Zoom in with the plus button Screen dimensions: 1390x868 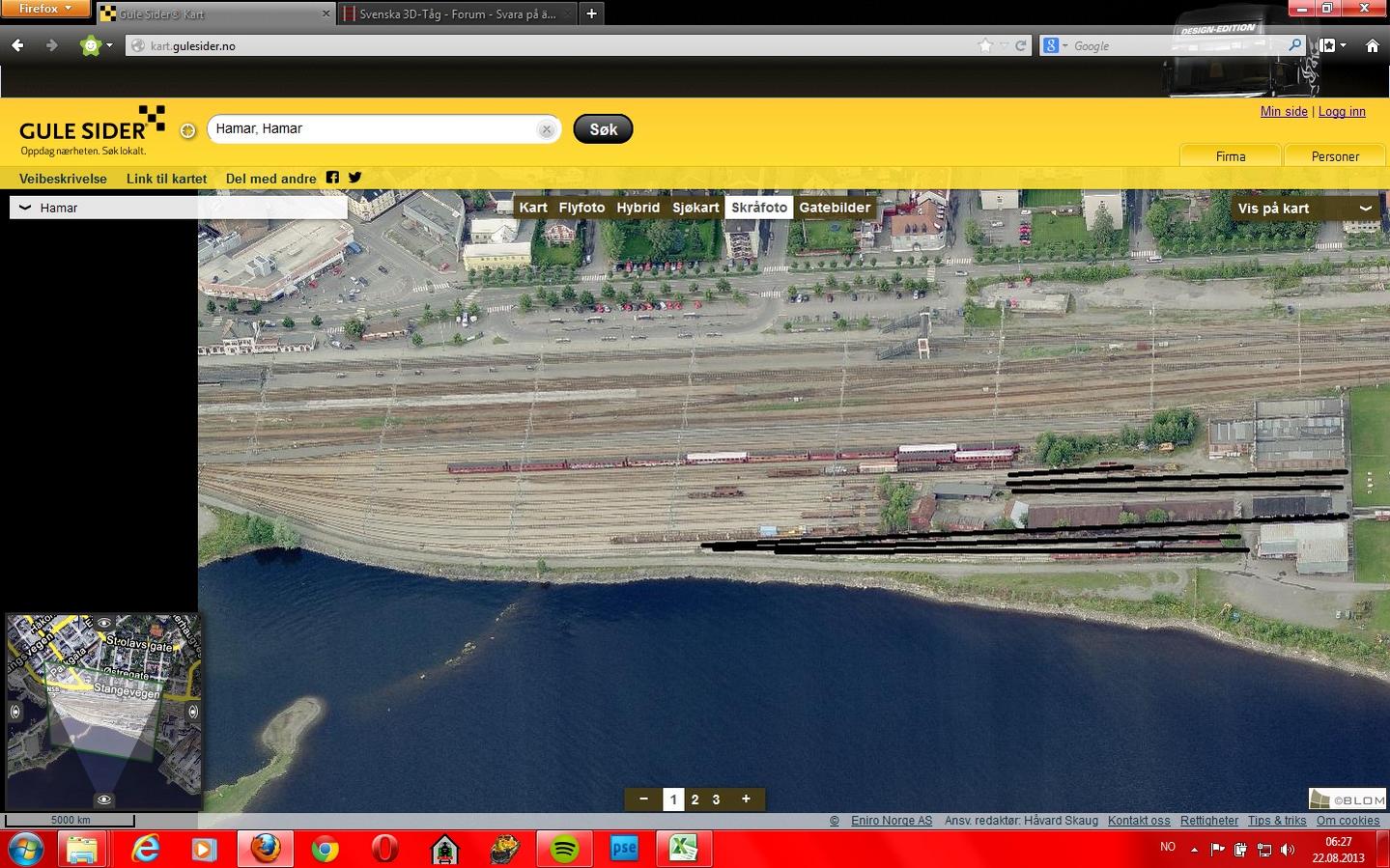tap(746, 798)
